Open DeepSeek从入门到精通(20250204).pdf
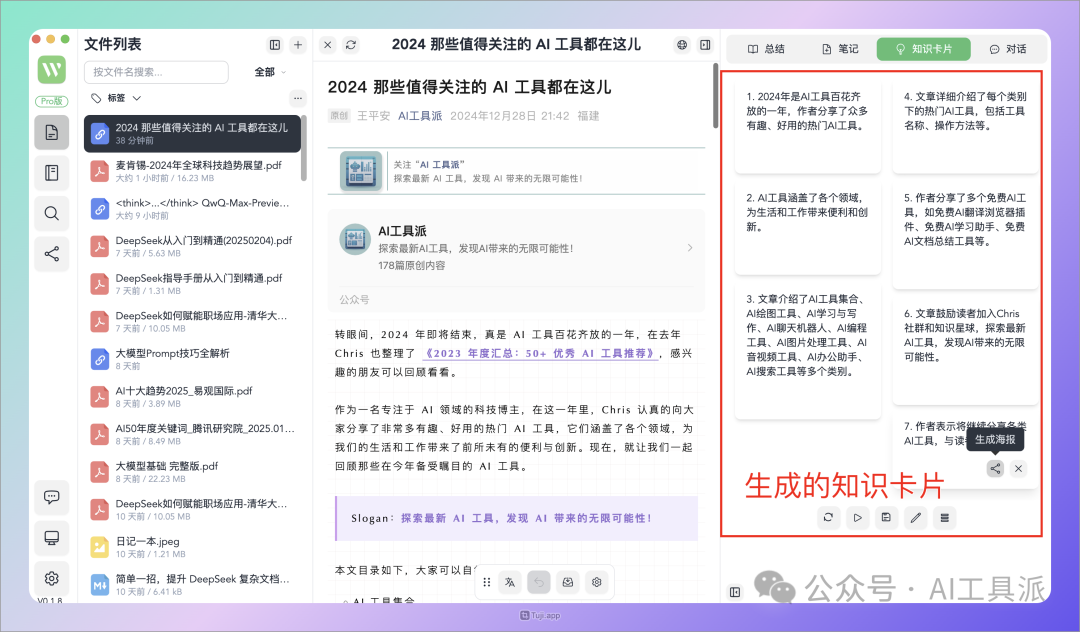 (x=192, y=246)
